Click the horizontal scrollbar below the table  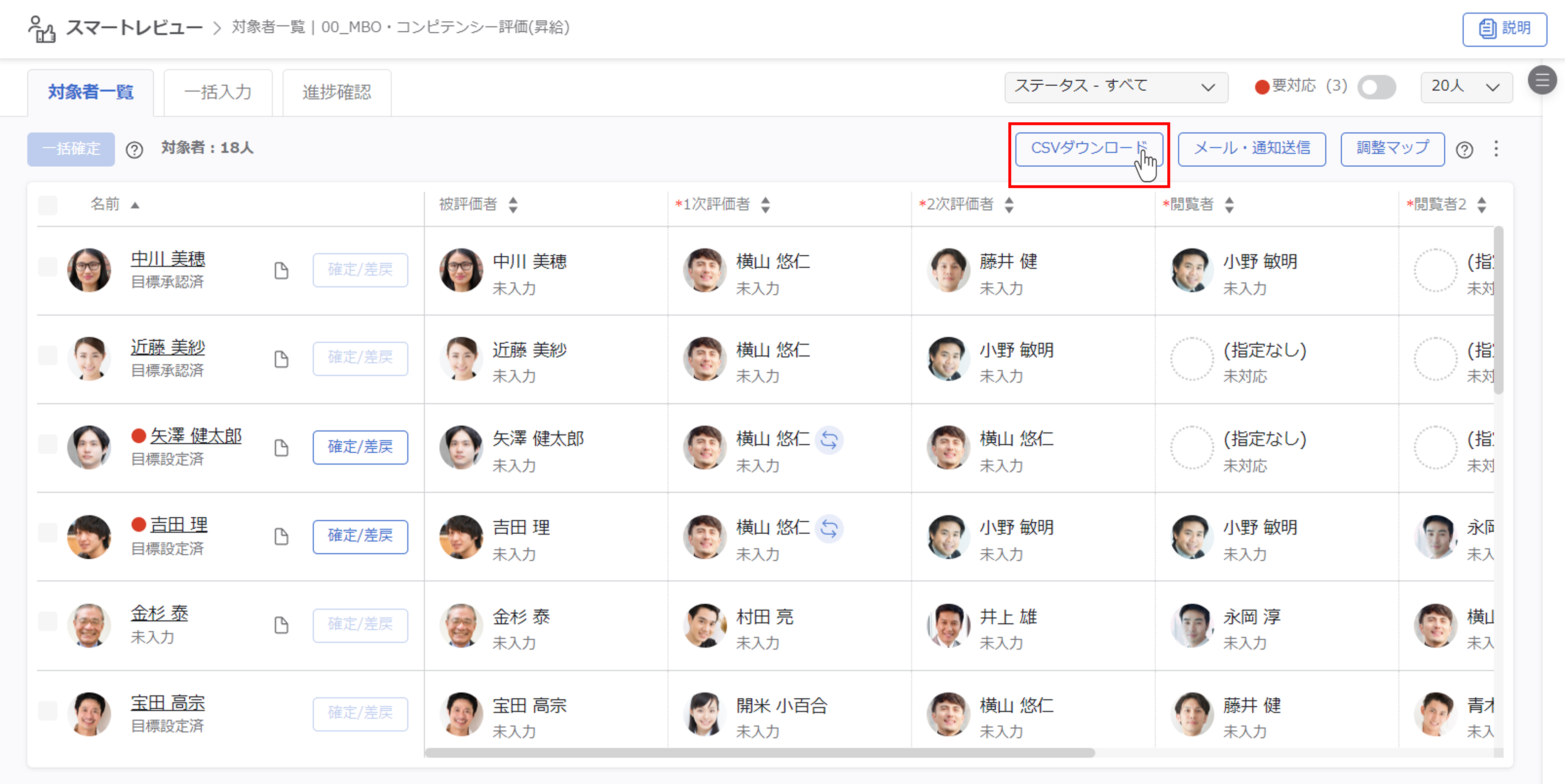tap(759, 753)
